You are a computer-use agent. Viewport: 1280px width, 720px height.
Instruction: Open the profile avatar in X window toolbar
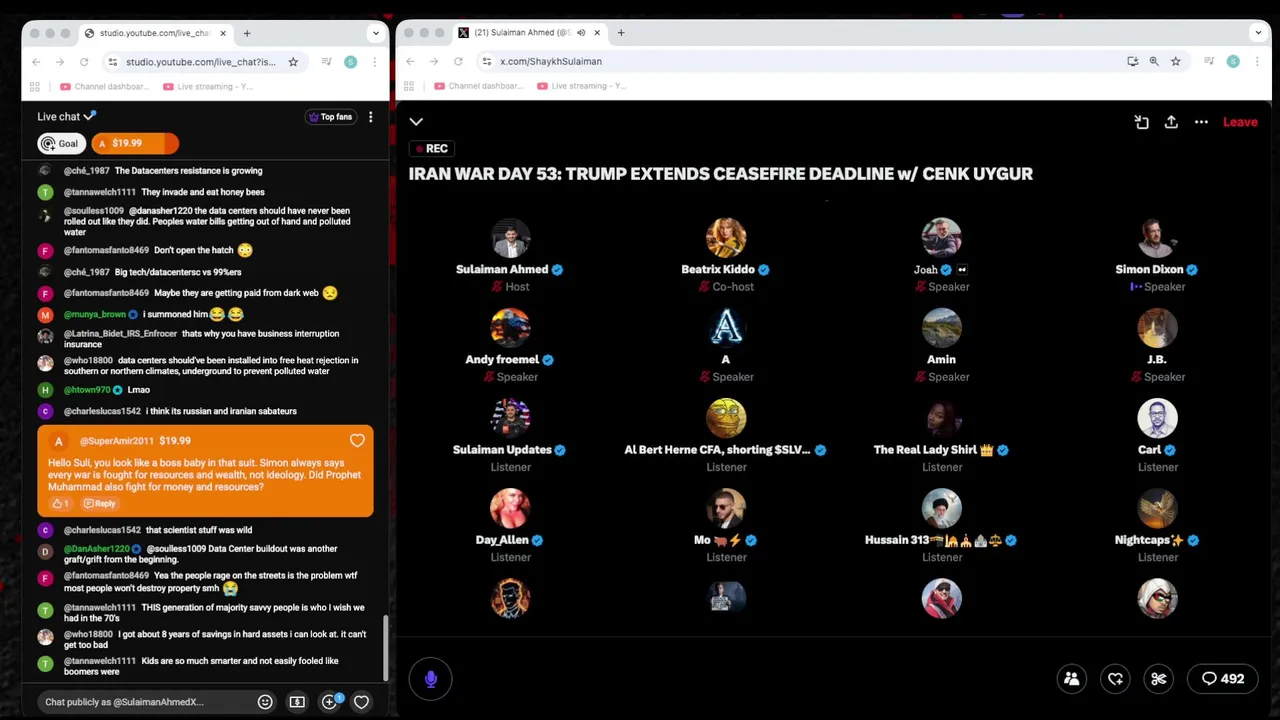point(1233,62)
